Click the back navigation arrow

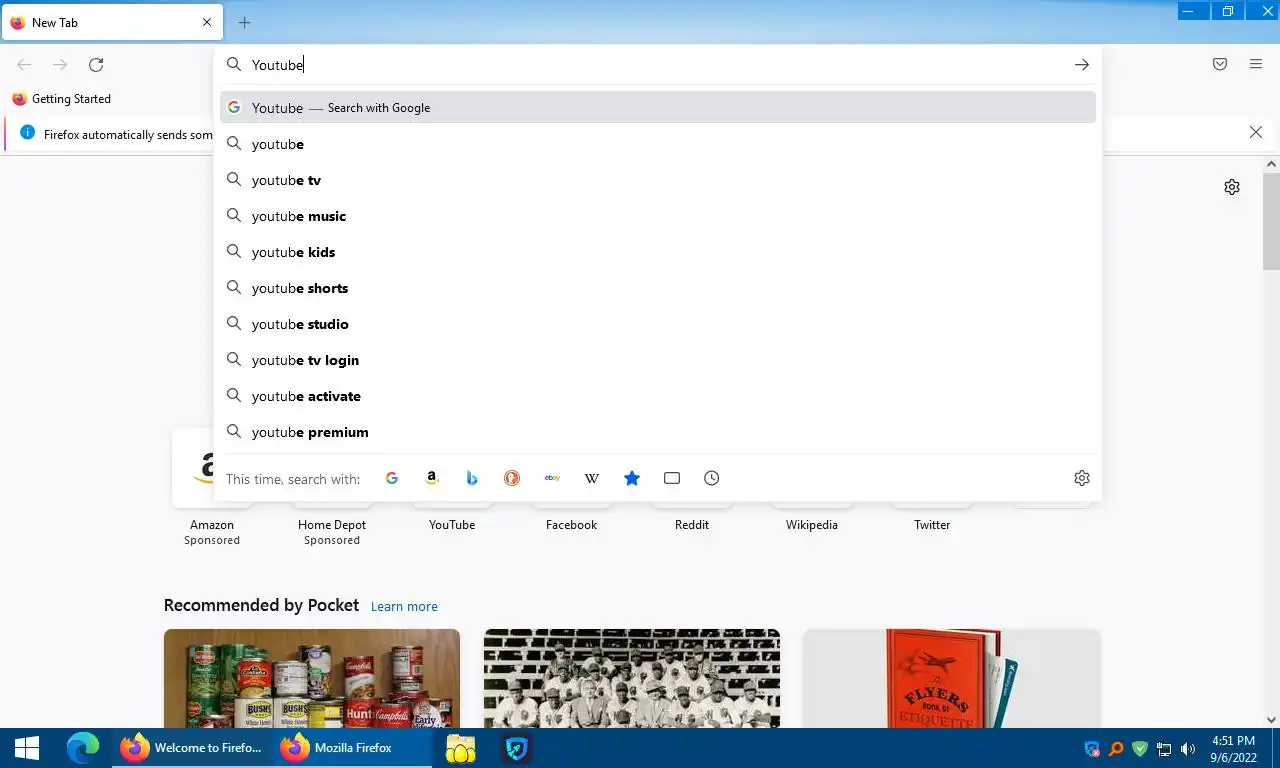24,65
